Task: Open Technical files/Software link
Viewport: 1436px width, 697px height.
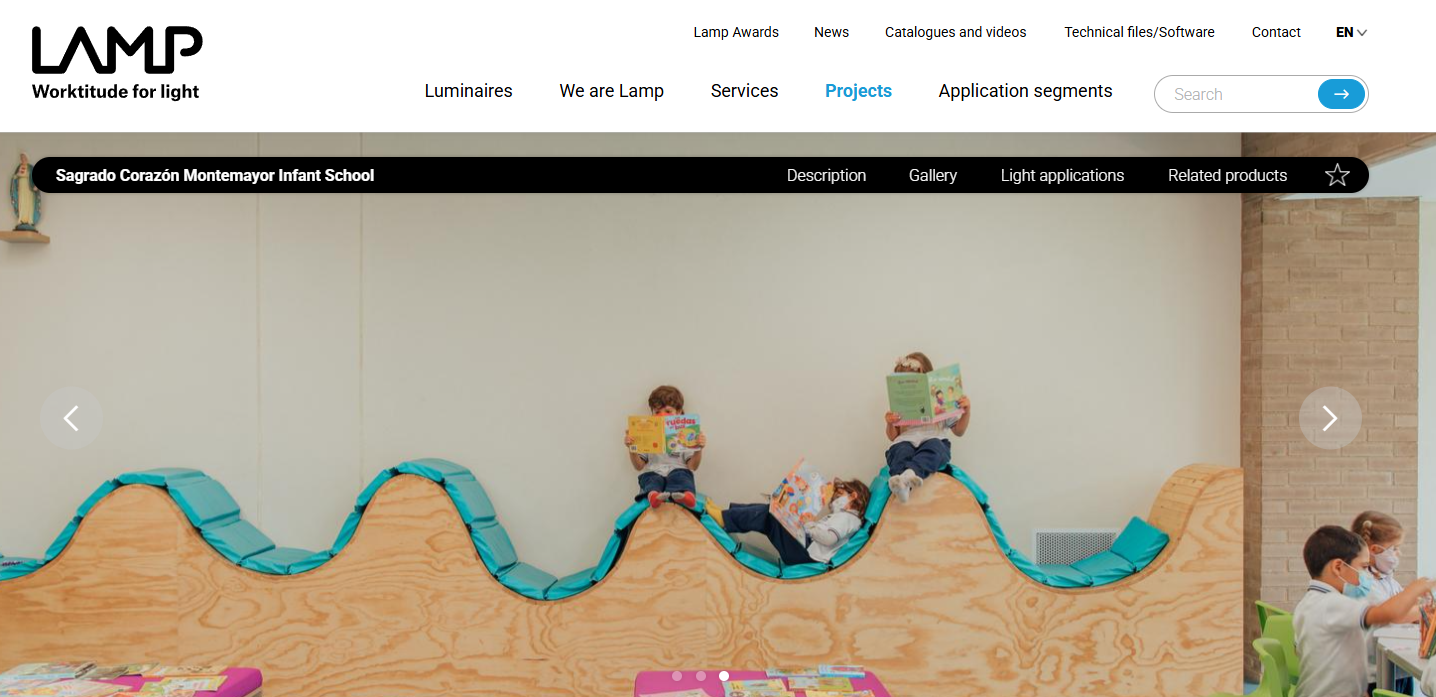Action: (x=1139, y=32)
